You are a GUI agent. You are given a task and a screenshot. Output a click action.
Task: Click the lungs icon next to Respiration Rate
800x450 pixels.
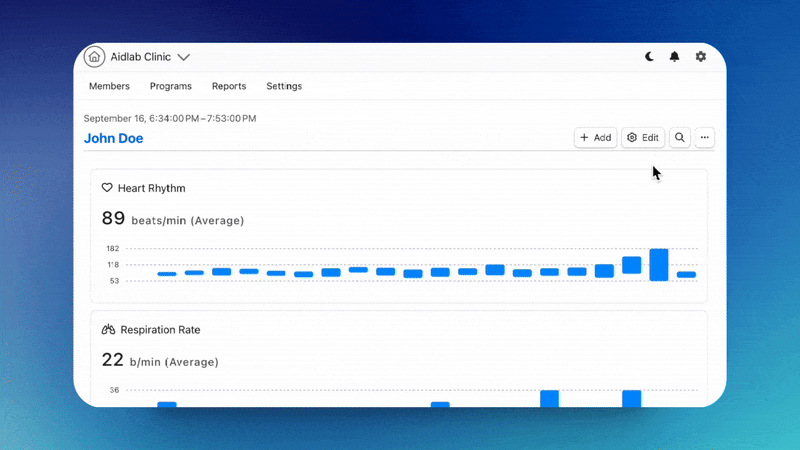[x=108, y=329]
